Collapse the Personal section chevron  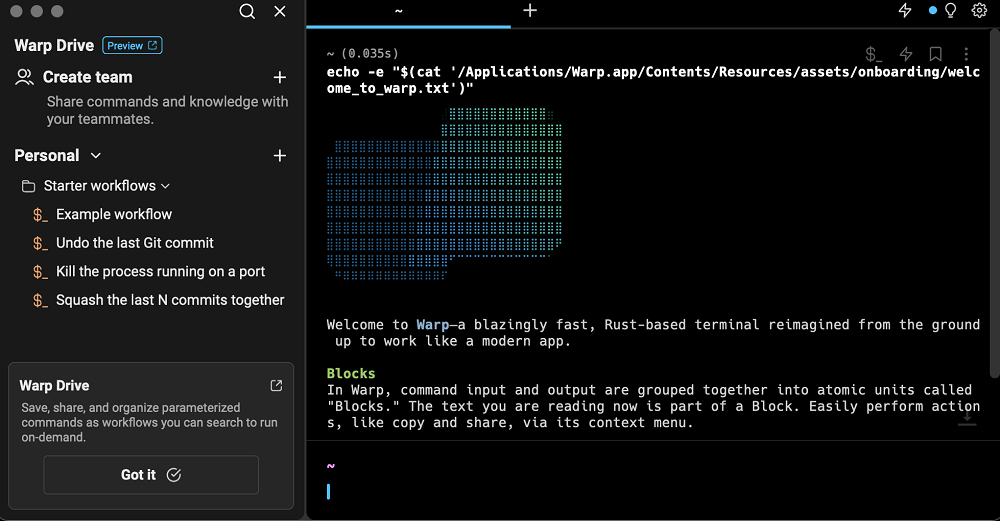pos(96,156)
